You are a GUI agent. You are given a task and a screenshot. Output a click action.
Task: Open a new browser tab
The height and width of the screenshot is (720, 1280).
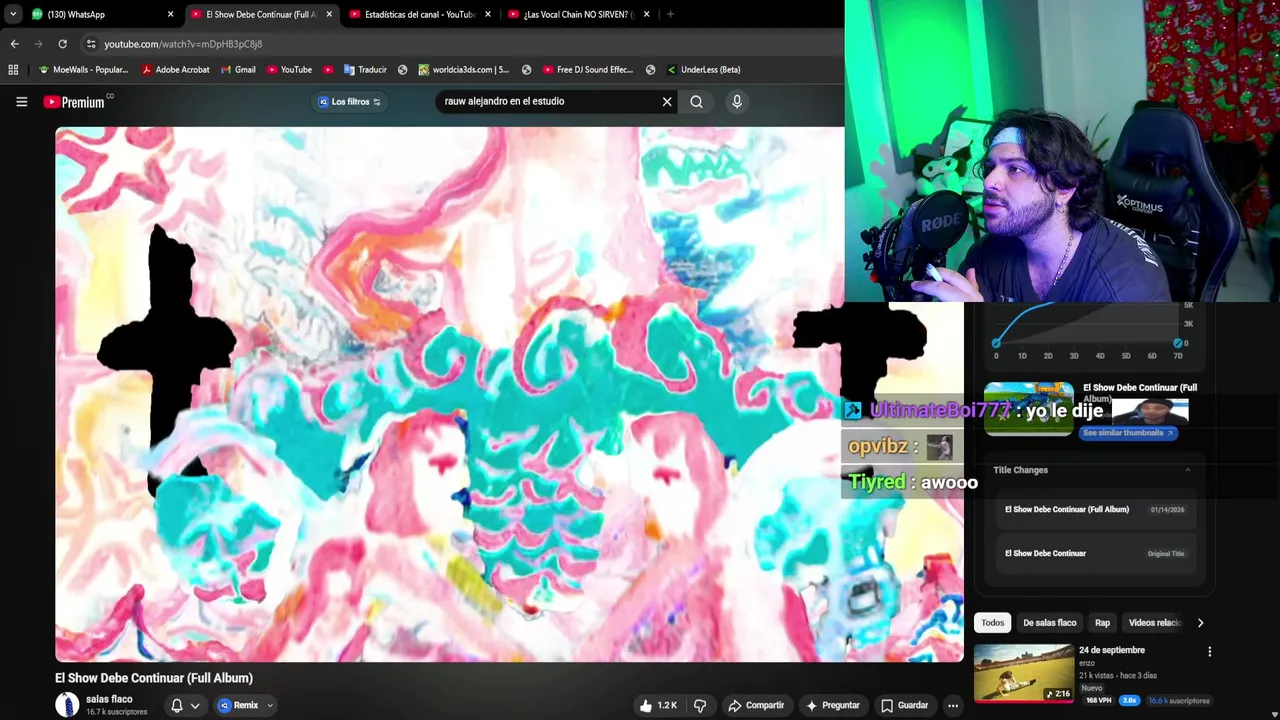pyautogui.click(x=670, y=15)
